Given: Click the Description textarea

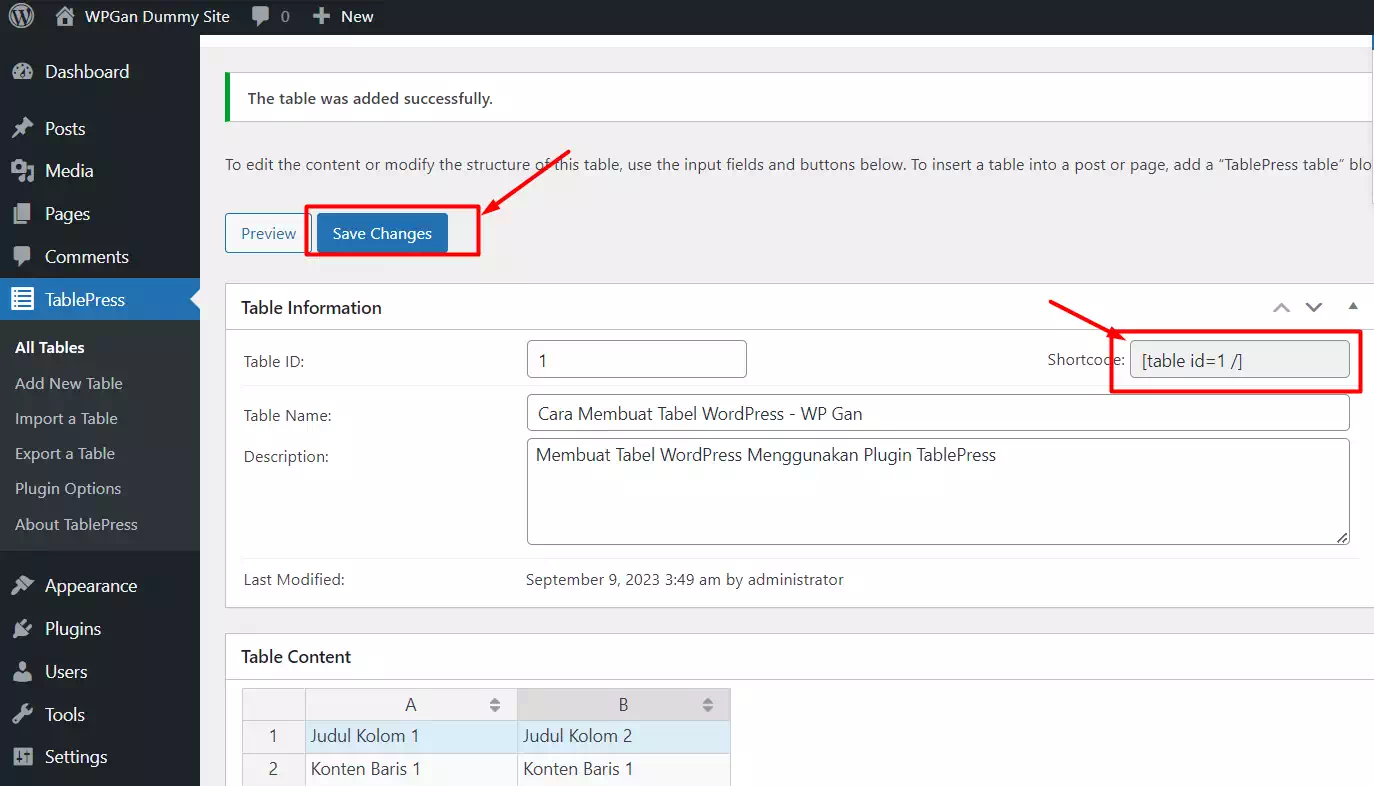Looking at the screenshot, I should tap(938, 491).
